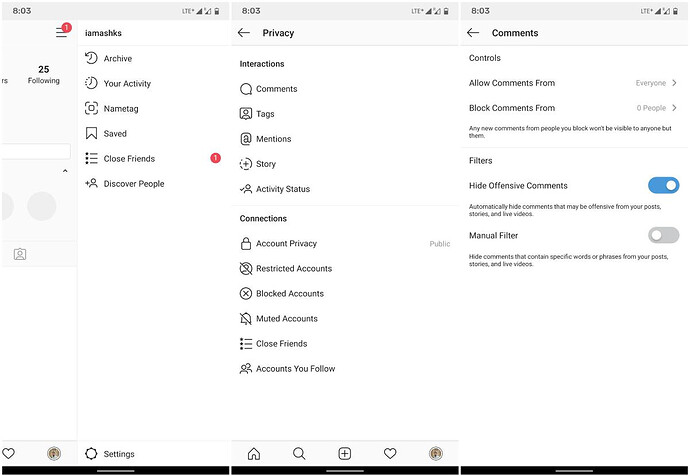Open Allow Comments From chevron

pos(674,83)
